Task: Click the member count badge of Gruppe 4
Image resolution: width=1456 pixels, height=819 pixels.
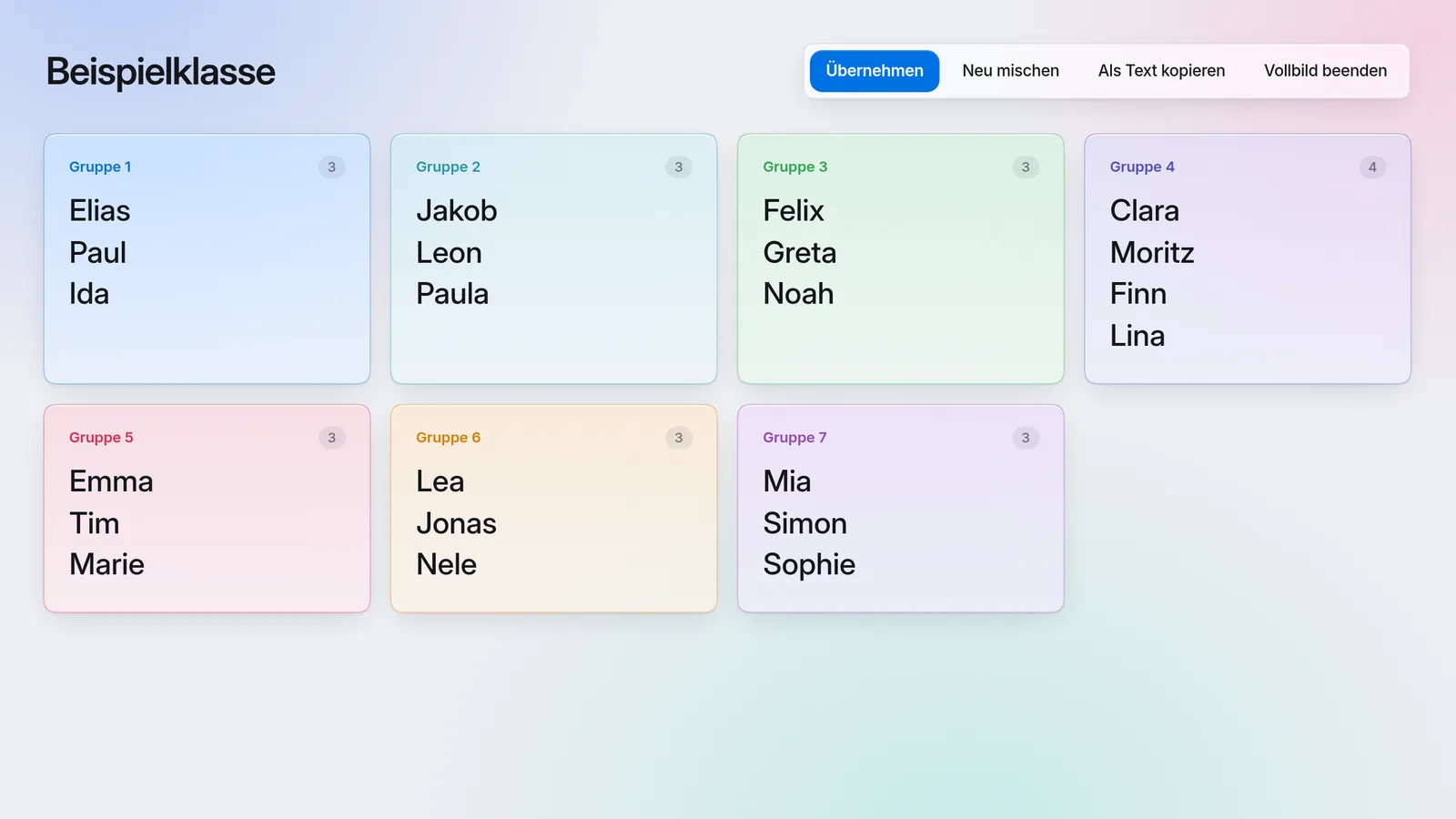Action: tap(1372, 167)
